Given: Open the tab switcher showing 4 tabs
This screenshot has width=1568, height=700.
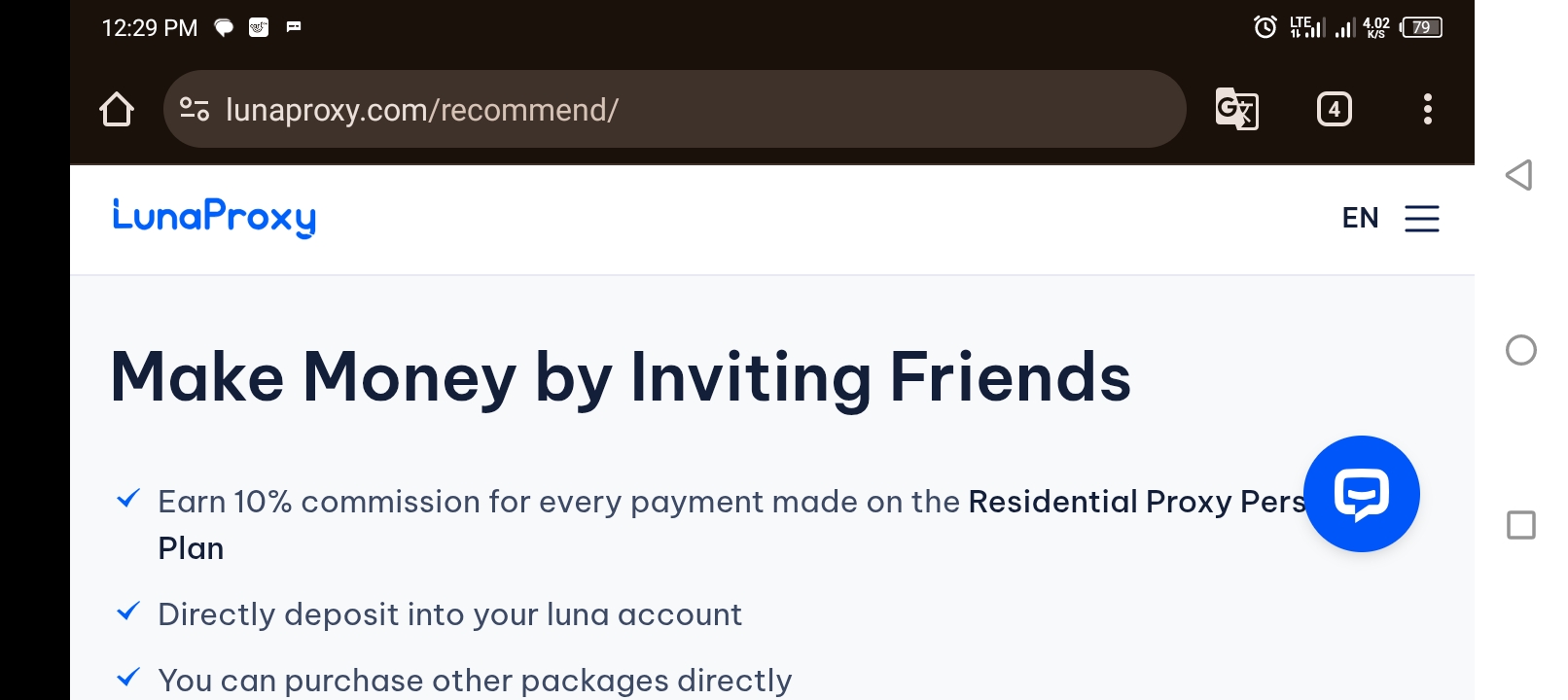Looking at the screenshot, I should (x=1334, y=109).
